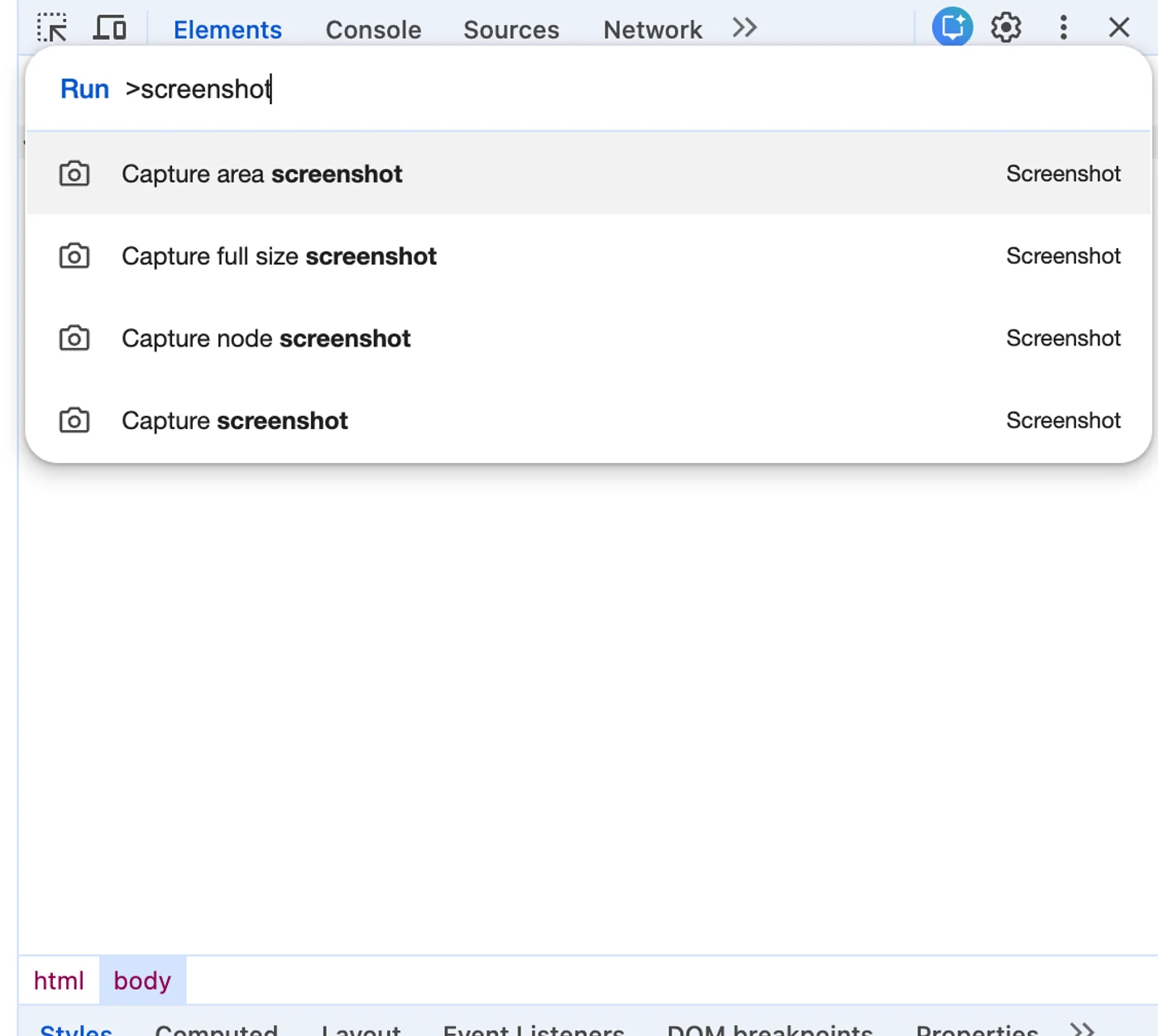The width and height of the screenshot is (1158, 1036).
Task: Run Capture full size screenshot command
Action: point(589,256)
